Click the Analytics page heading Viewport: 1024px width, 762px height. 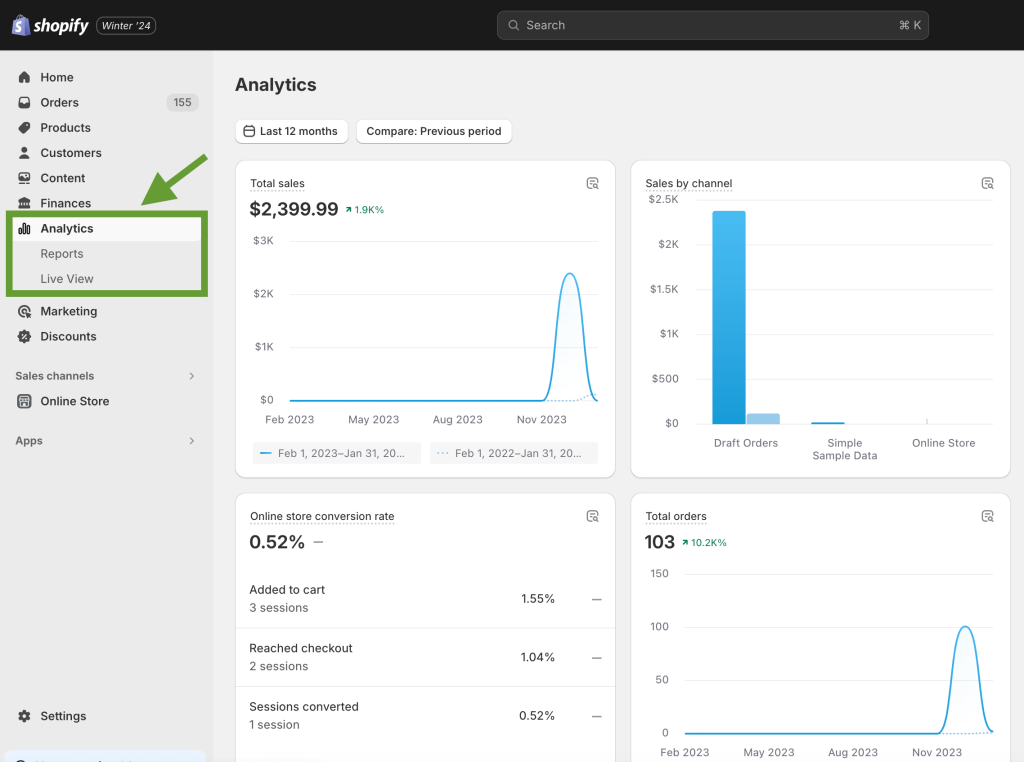tap(276, 85)
